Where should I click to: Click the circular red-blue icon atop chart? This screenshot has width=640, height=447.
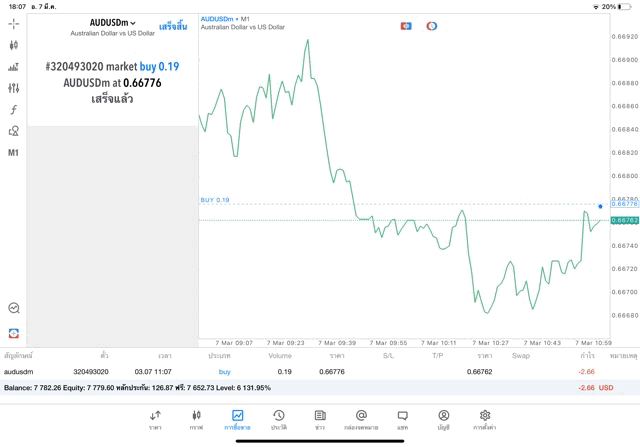click(432, 26)
